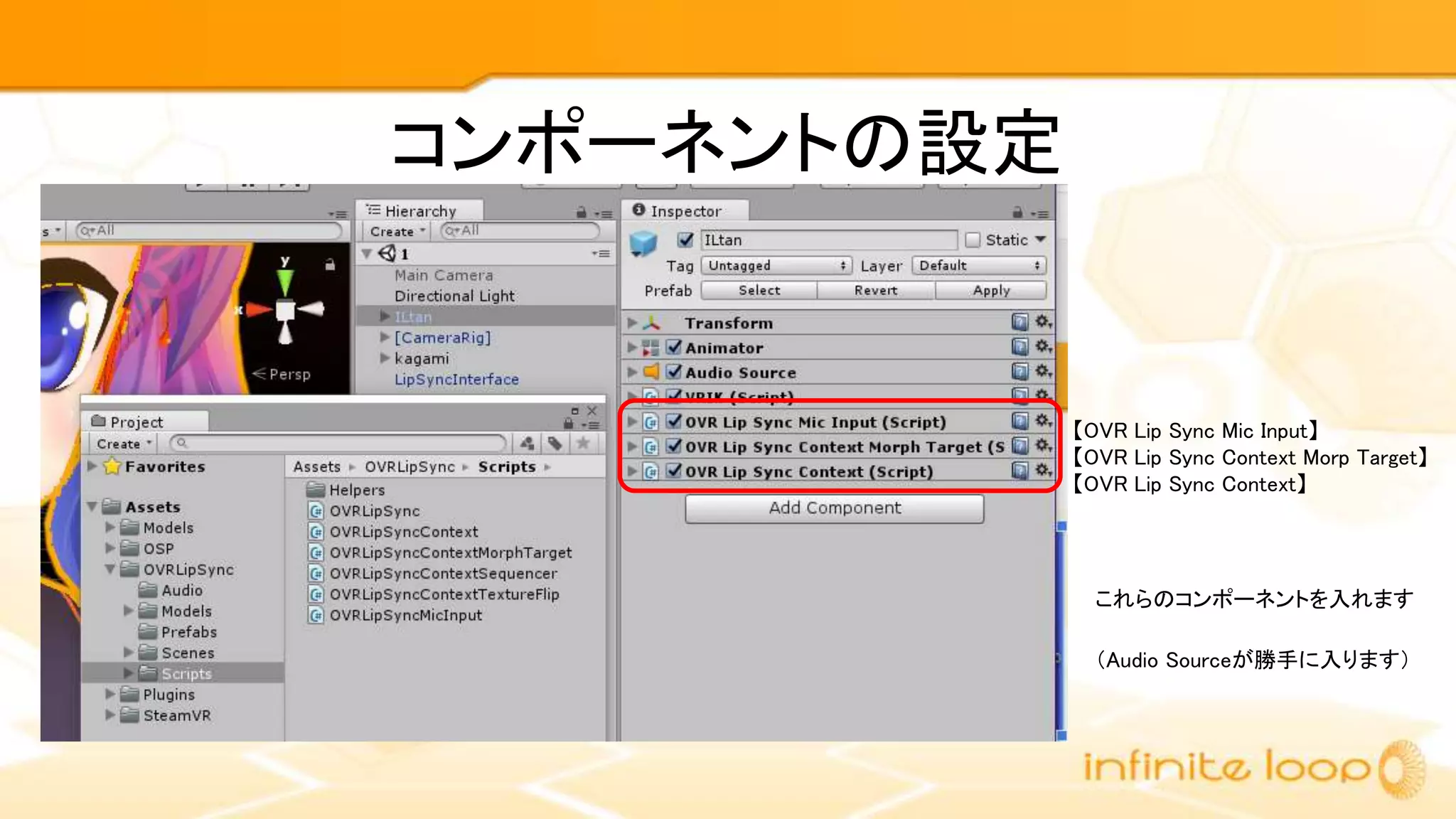
Task: Expand the Animator component
Action: point(632,348)
